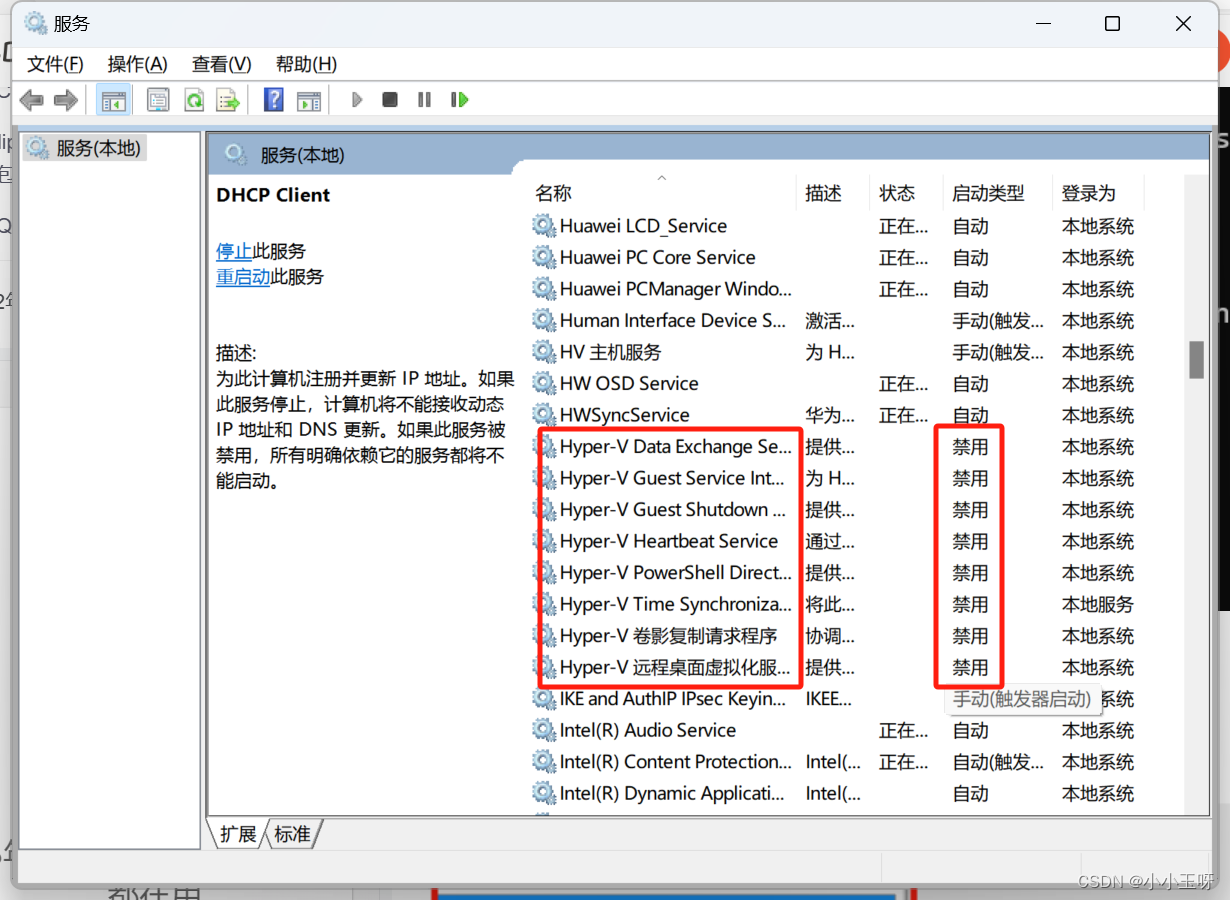The height and width of the screenshot is (900, 1230).
Task: Click the pause service icon
Action: click(423, 99)
